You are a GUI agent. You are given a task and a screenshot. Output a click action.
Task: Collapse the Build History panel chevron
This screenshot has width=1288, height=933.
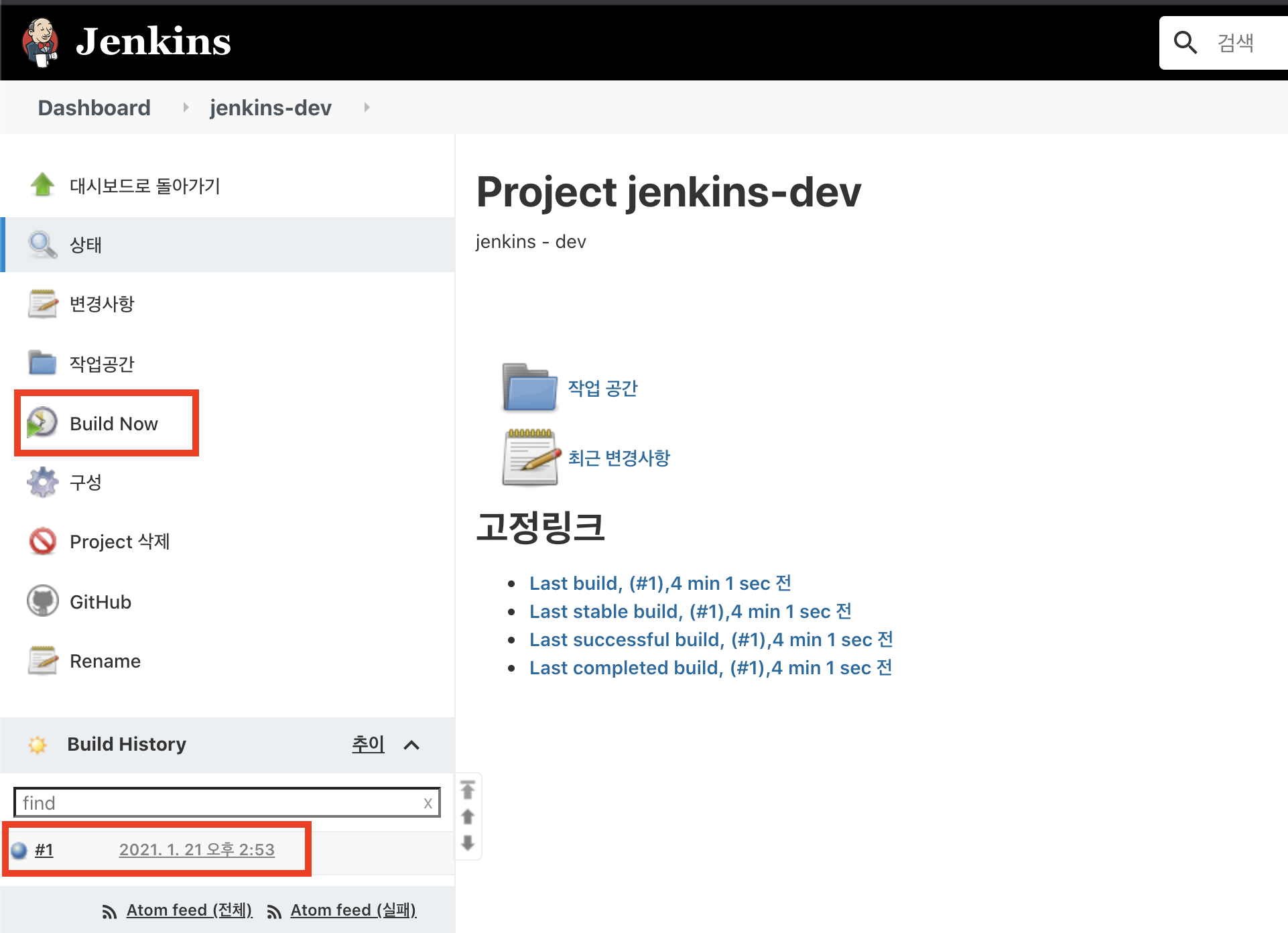411,745
